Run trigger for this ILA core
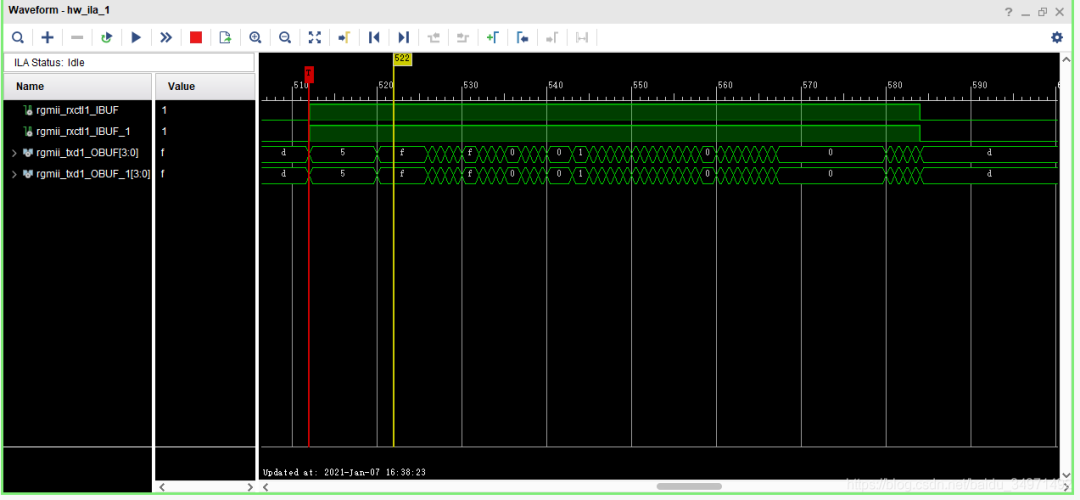 136,37
